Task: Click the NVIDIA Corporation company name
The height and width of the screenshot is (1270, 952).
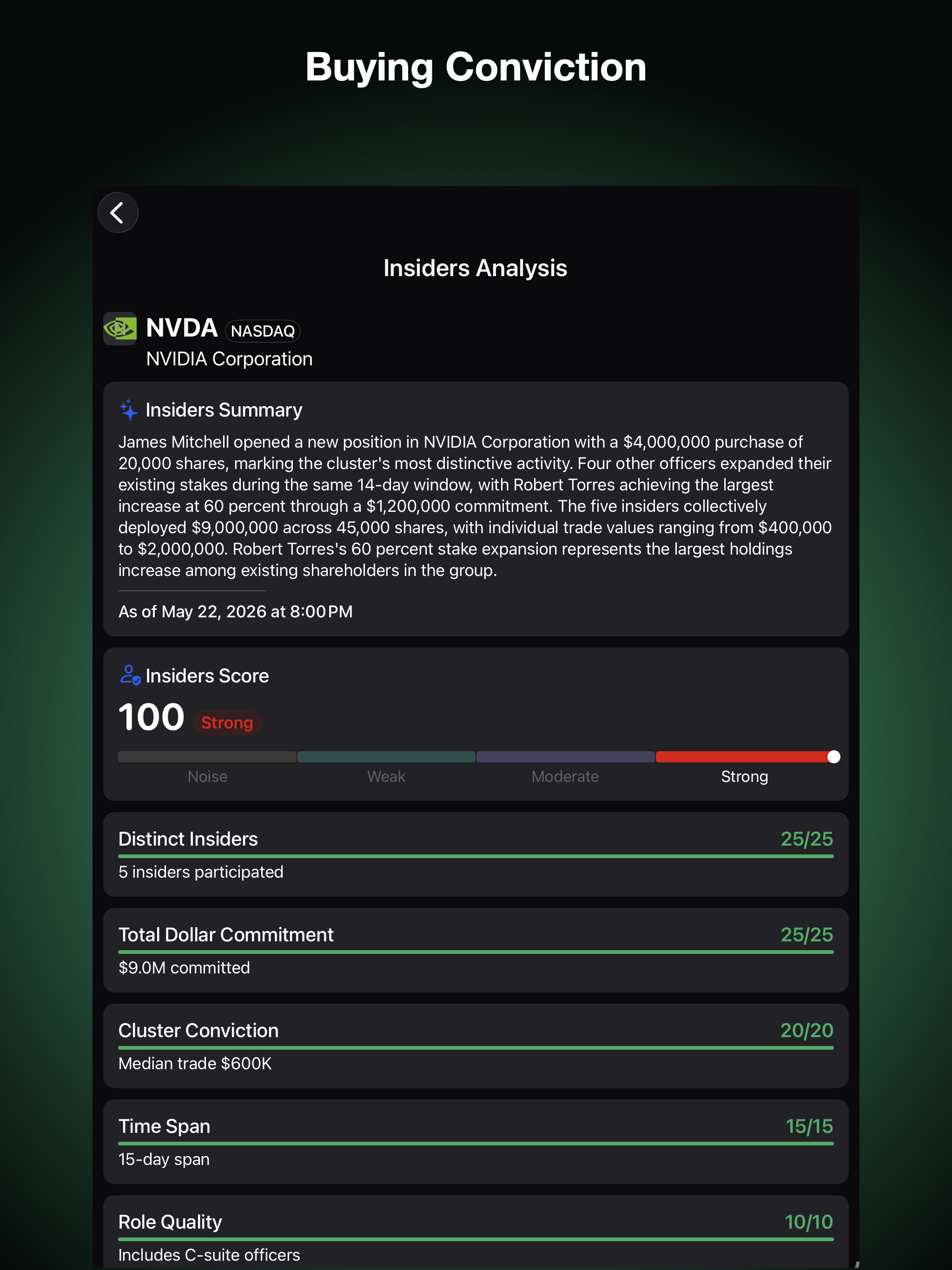Action: click(229, 359)
